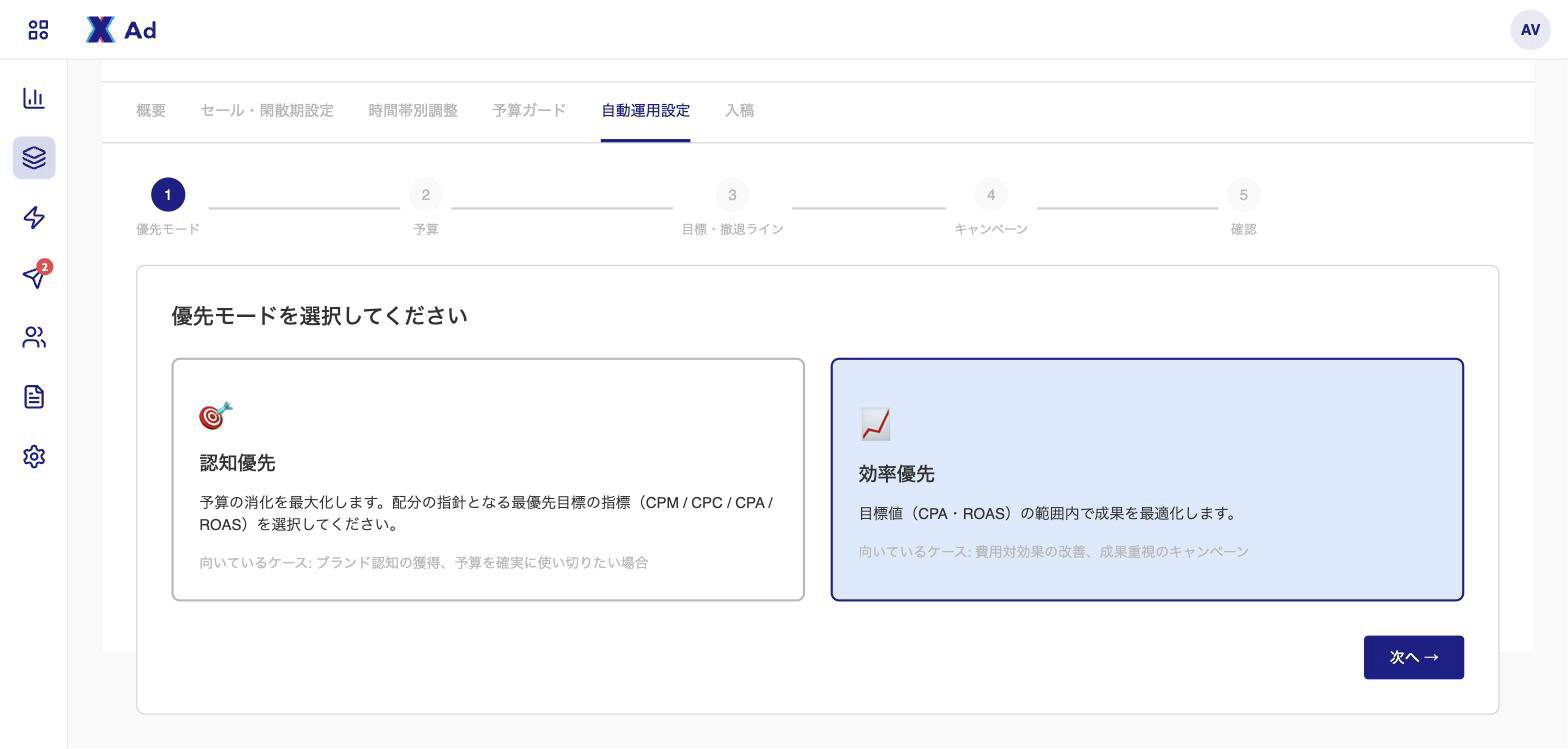Switch to the 予算ガード tab
The height and width of the screenshot is (749, 1568).
(529, 111)
